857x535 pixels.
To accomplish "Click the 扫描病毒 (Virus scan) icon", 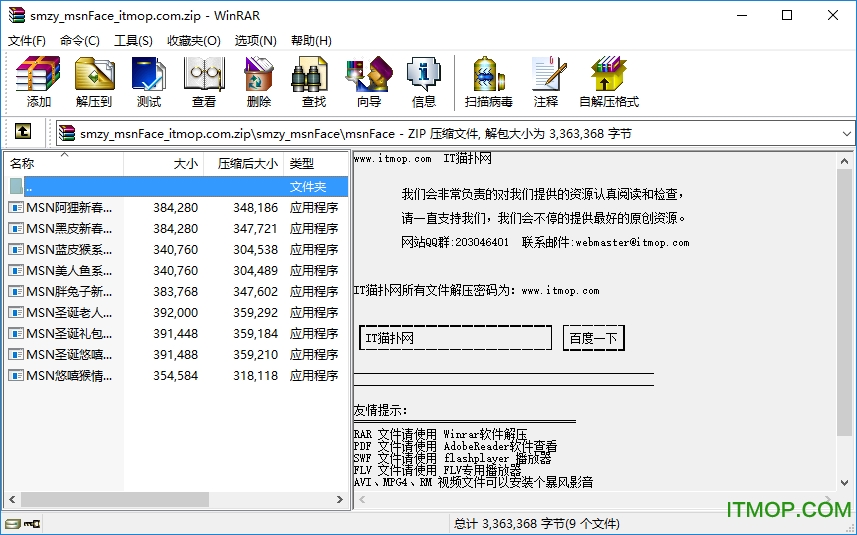I will pos(488,74).
